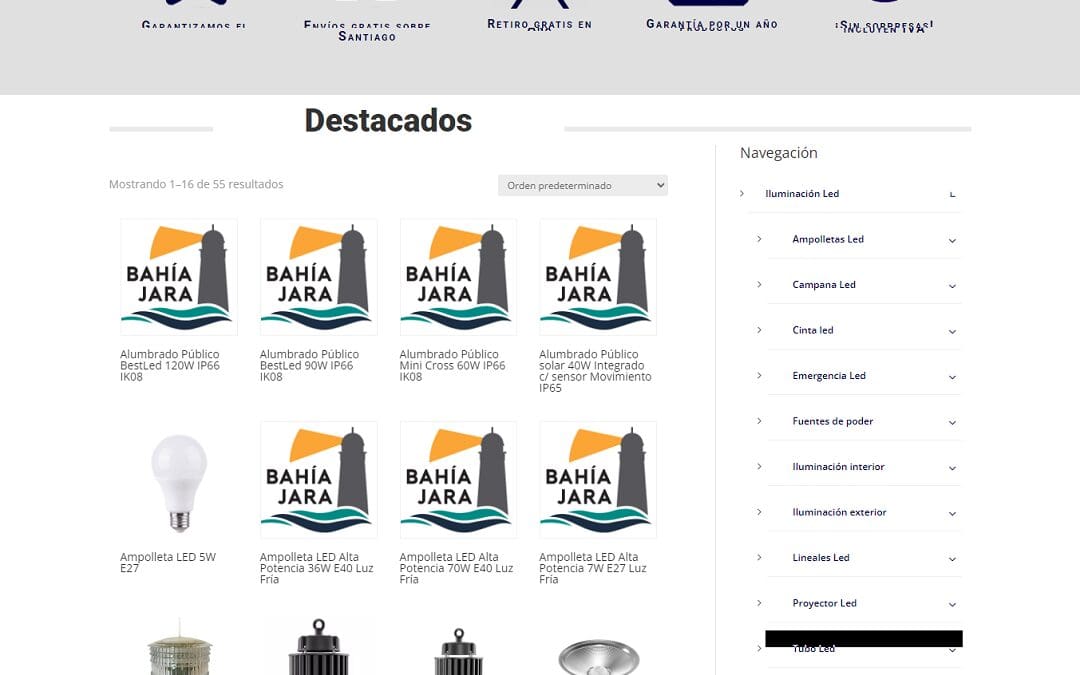Open the Iluminación interior category
Screen dimensions: 1080x675
pos(838,466)
